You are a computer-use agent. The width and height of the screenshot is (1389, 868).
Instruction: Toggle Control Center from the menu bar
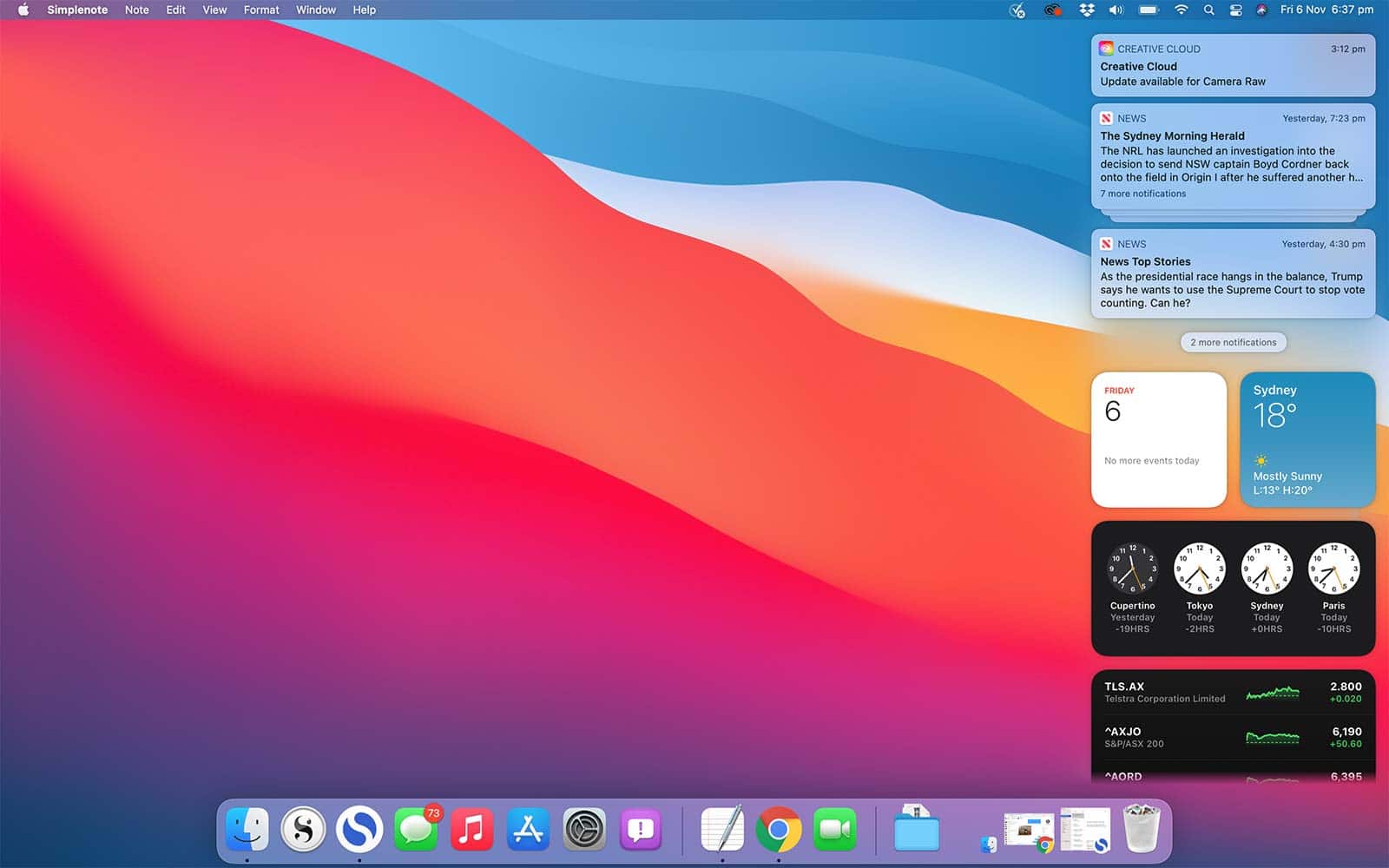point(1236,10)
